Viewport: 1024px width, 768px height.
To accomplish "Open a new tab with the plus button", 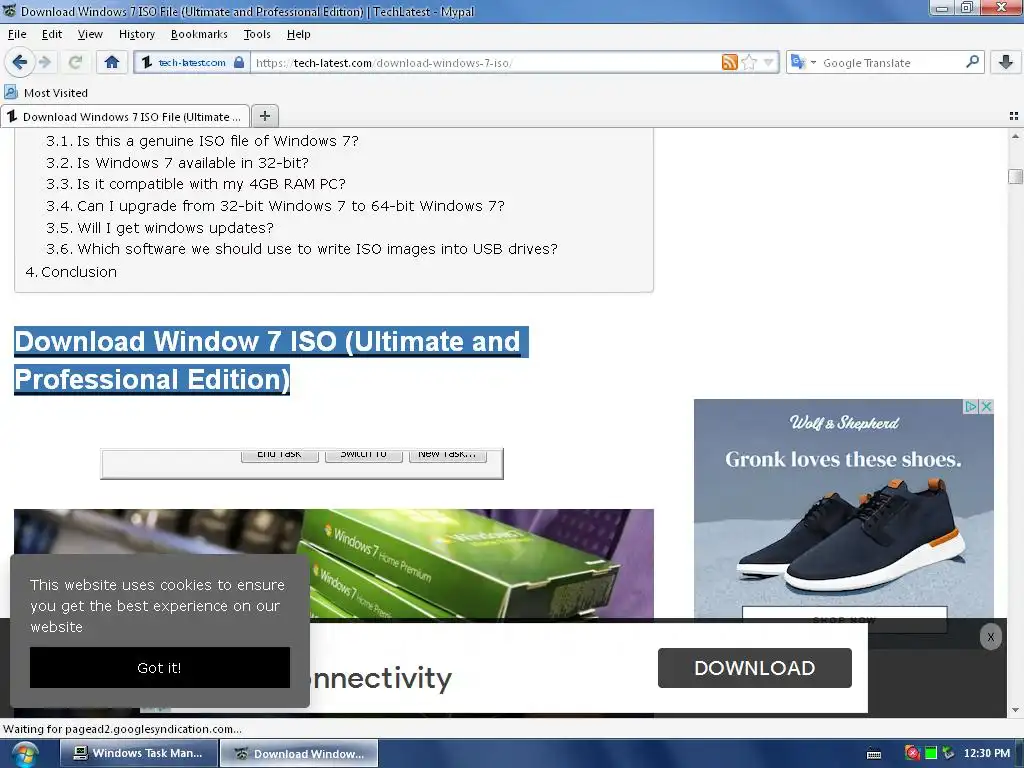I will coord(264,116).
